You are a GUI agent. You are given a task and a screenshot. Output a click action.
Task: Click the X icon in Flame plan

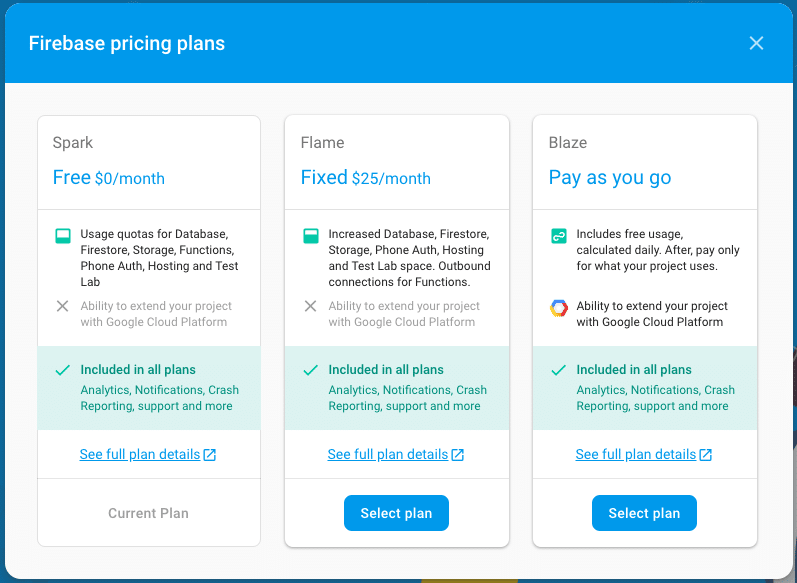point(311,306)
